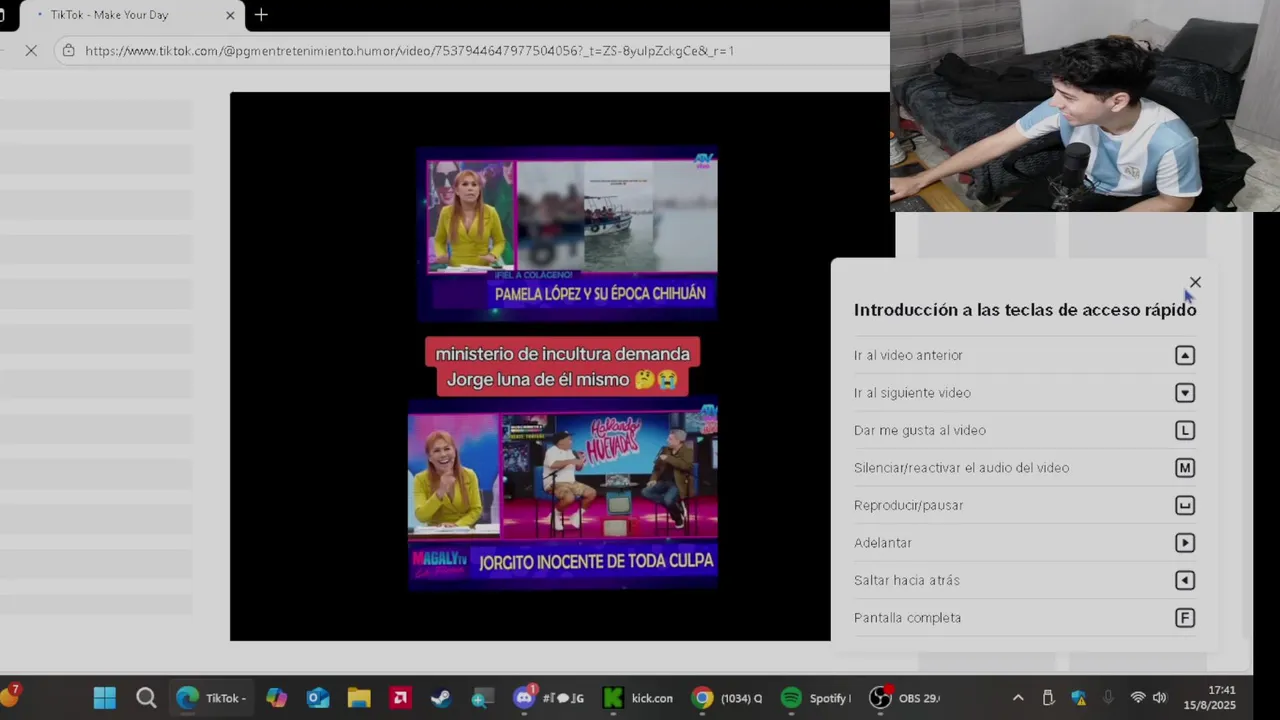The width and height of the screenshot is (1280, 720).
Task: Click 'Ir al video anterior' text
Action: pos(908,355)
